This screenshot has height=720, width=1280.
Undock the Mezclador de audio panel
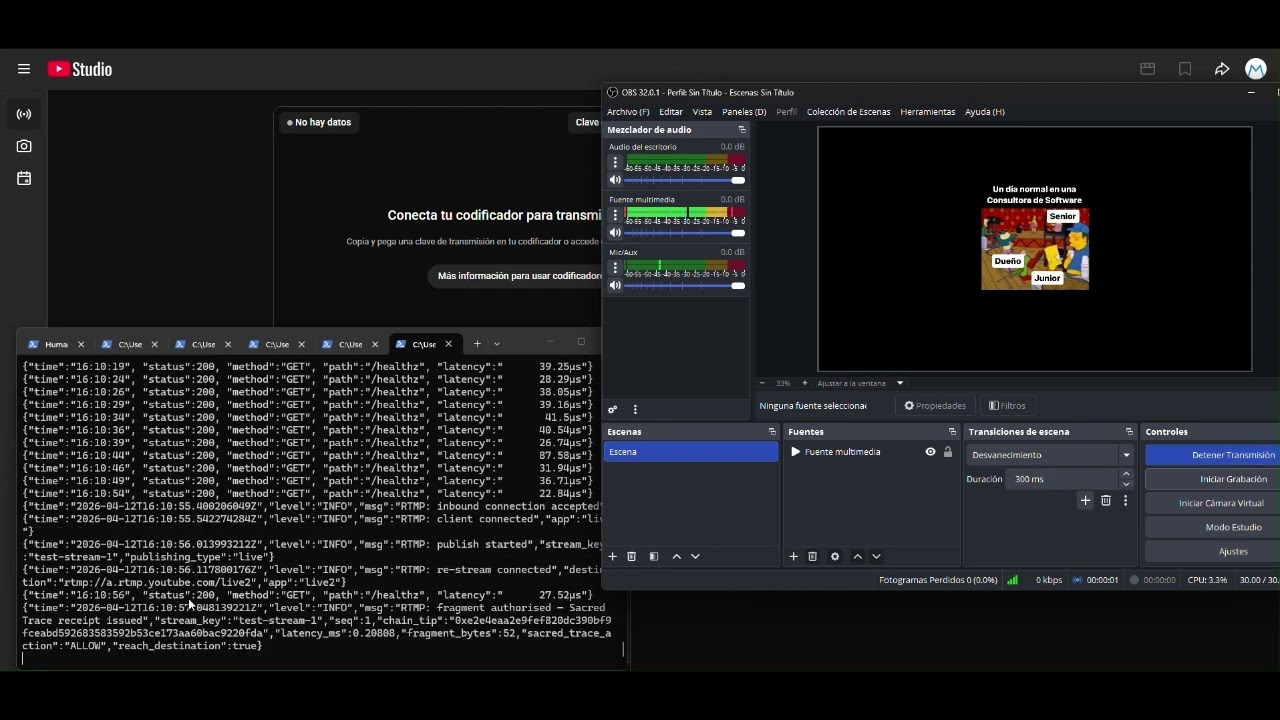[742, 130]
